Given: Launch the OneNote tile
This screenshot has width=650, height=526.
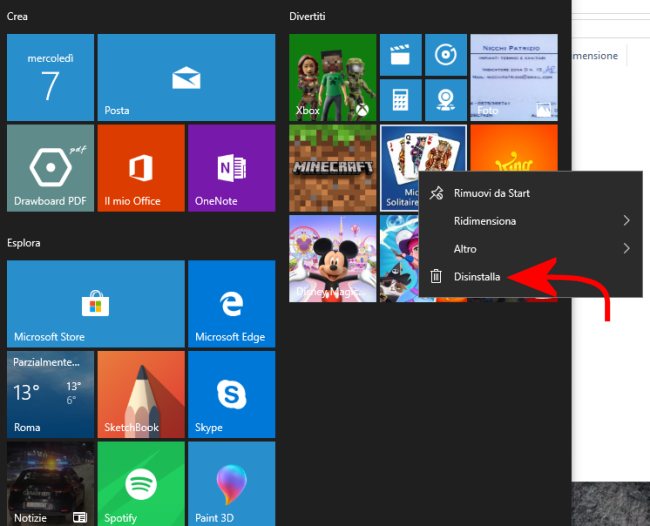Looking at the screenshot, I should 232,168.
